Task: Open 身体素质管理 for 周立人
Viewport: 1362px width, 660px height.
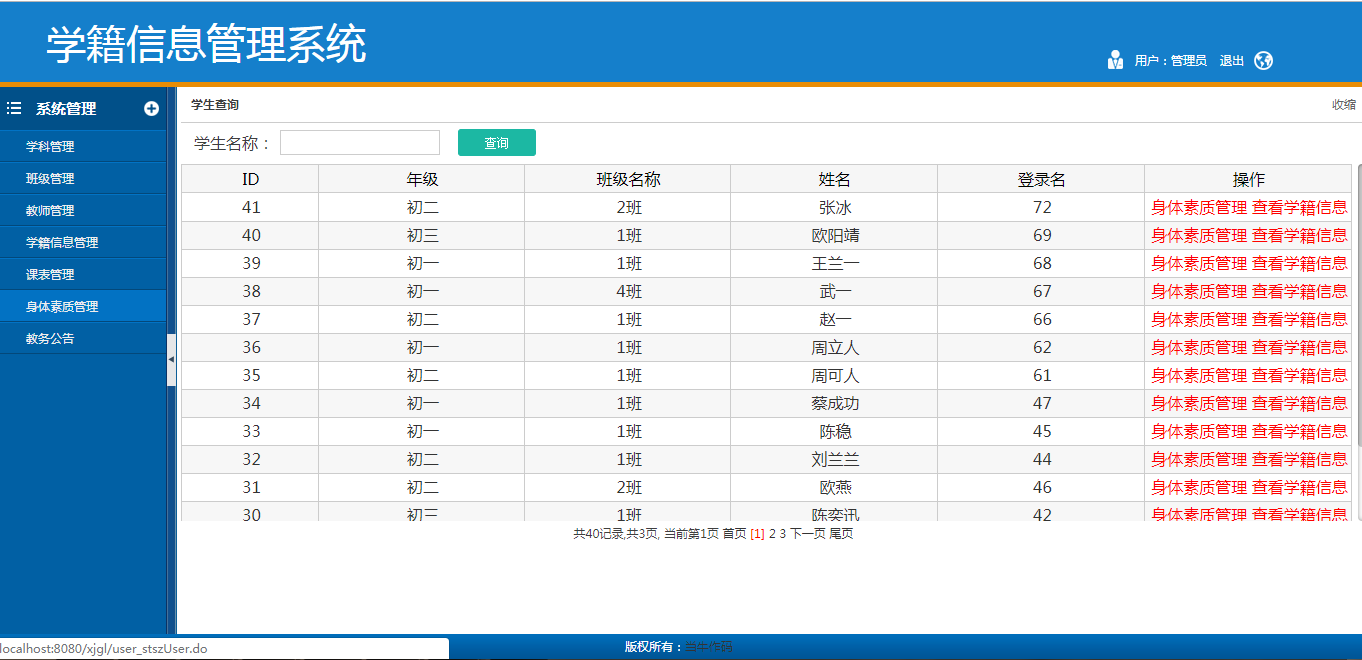Action: tap(1199, 348)
